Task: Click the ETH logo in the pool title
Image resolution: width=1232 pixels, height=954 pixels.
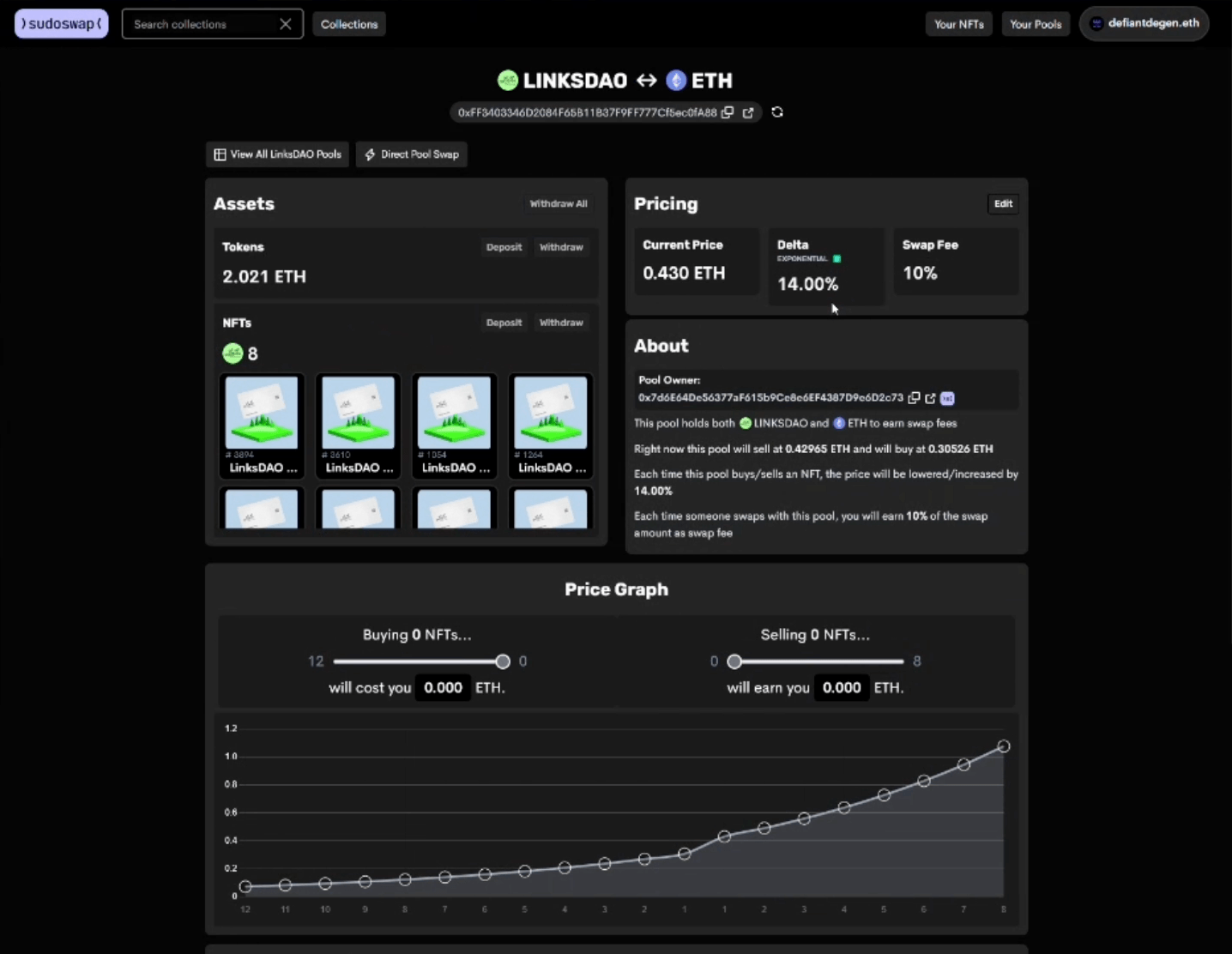Action: [676, 81]
